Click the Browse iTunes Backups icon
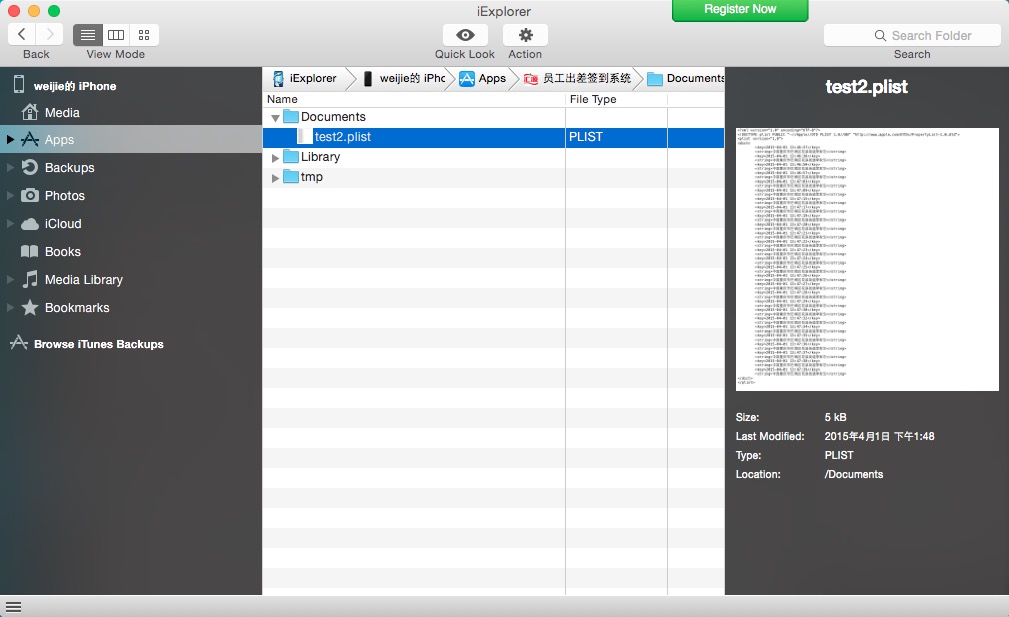 click(x=19, y=343)
